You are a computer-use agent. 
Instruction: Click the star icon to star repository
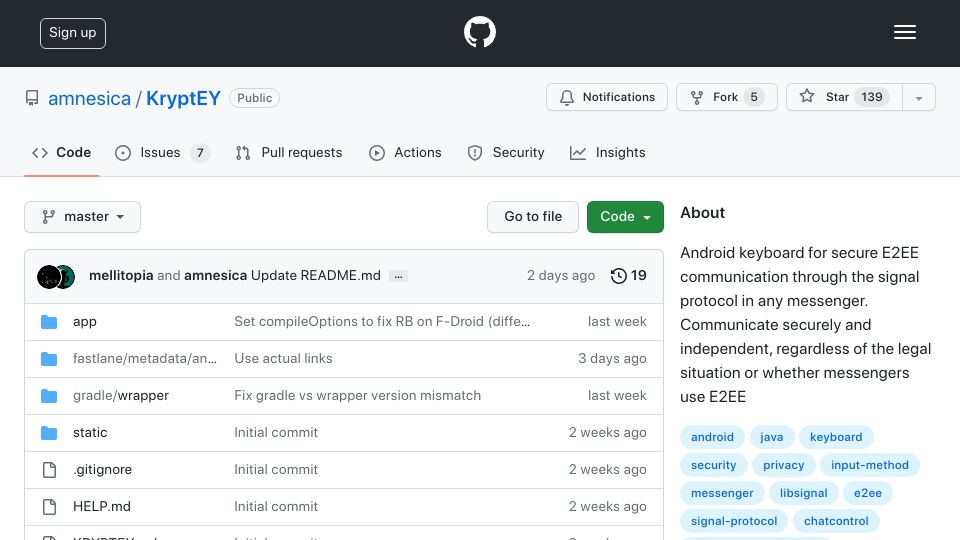click(807, 96)
